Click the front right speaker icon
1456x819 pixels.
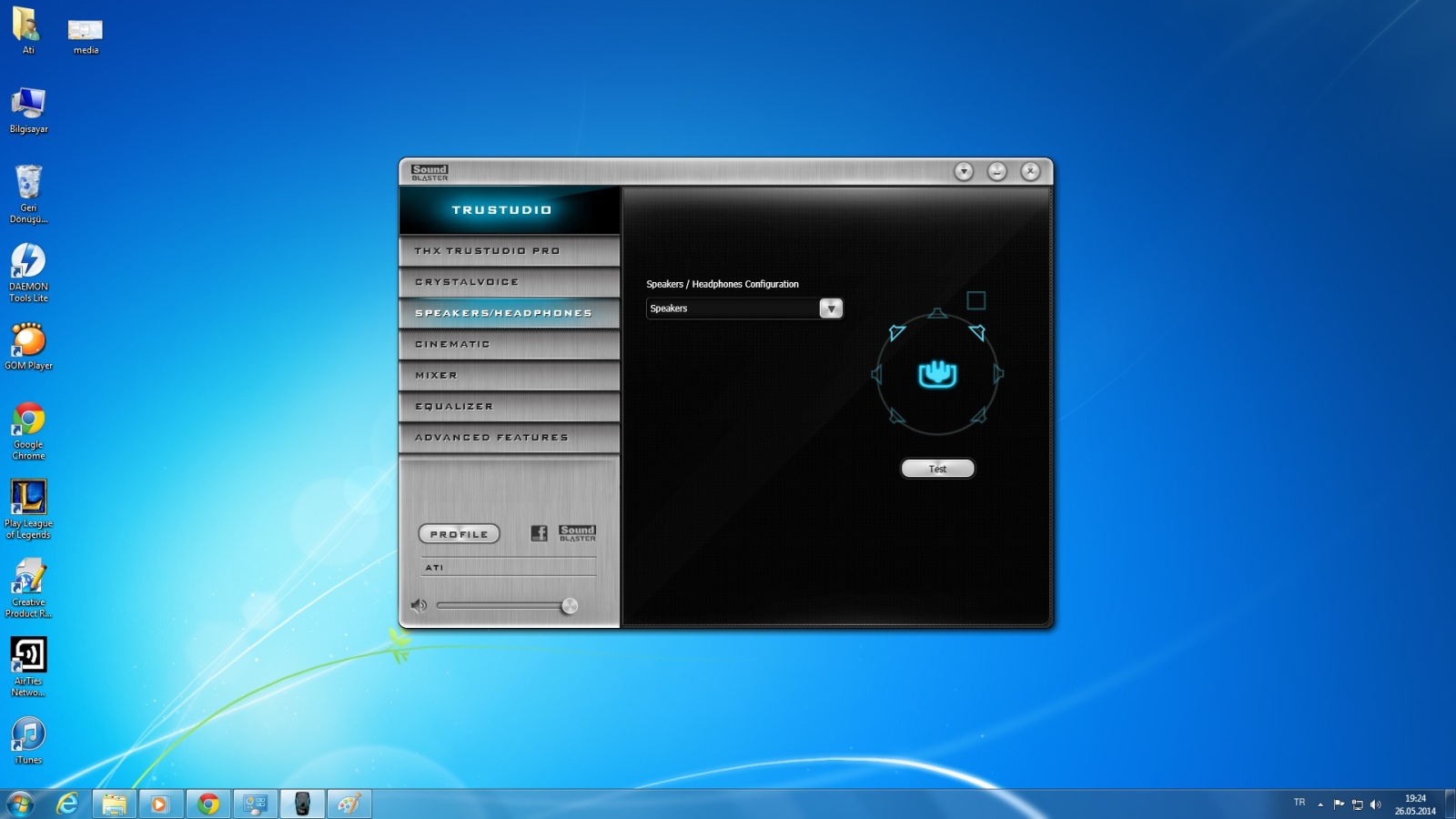(977, 332)
